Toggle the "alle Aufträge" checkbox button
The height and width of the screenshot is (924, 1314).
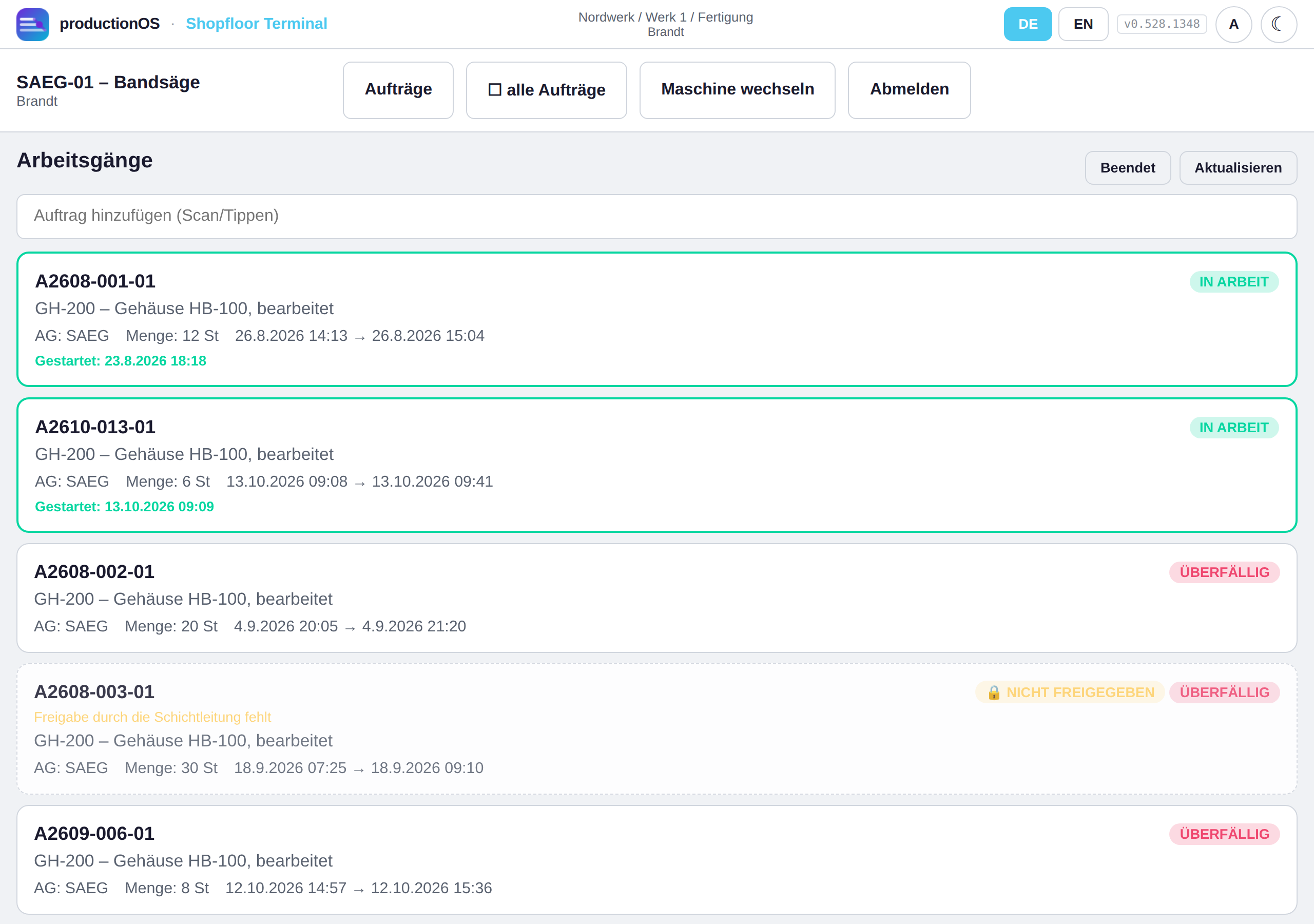546,90
